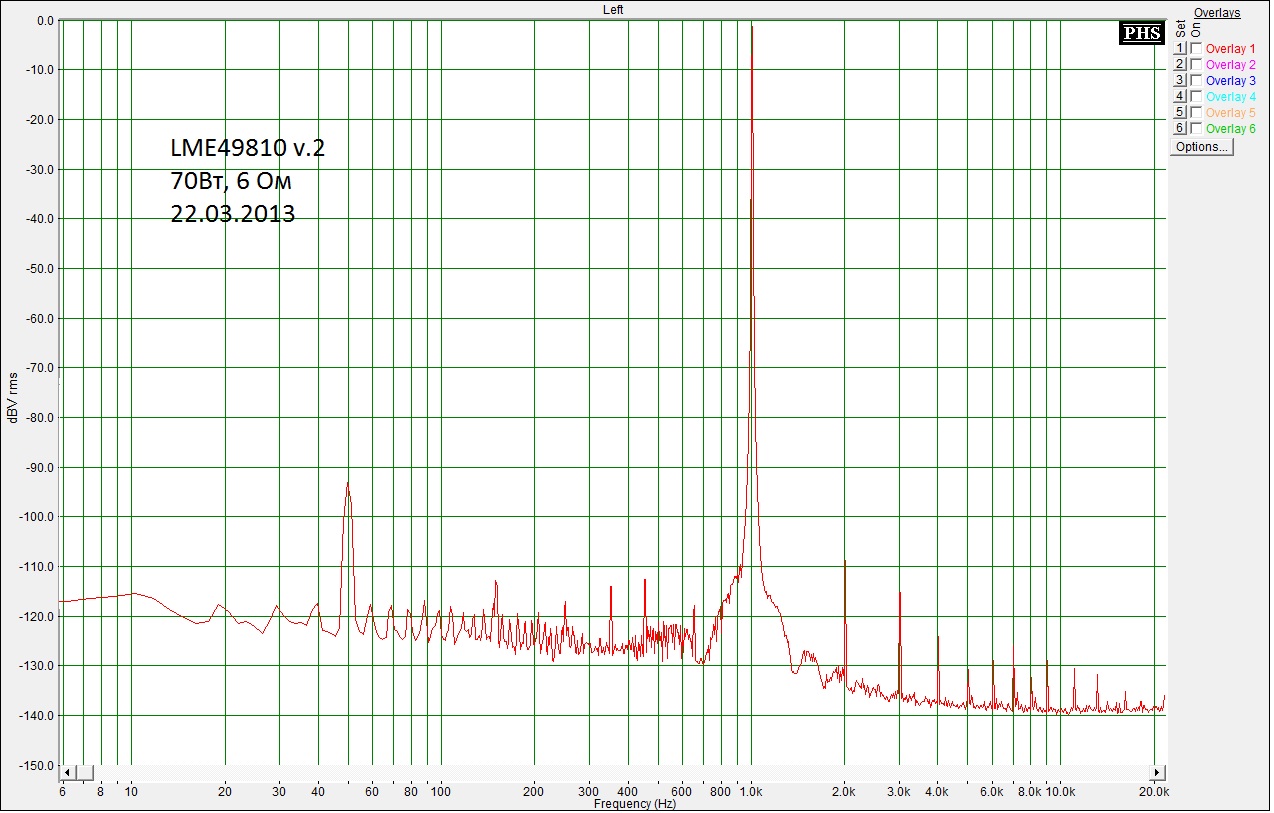Click the frequency axis scrollbar thumb
Image resolution: width=1274 pixels, height=813 pixels.
tap(84, 773)
